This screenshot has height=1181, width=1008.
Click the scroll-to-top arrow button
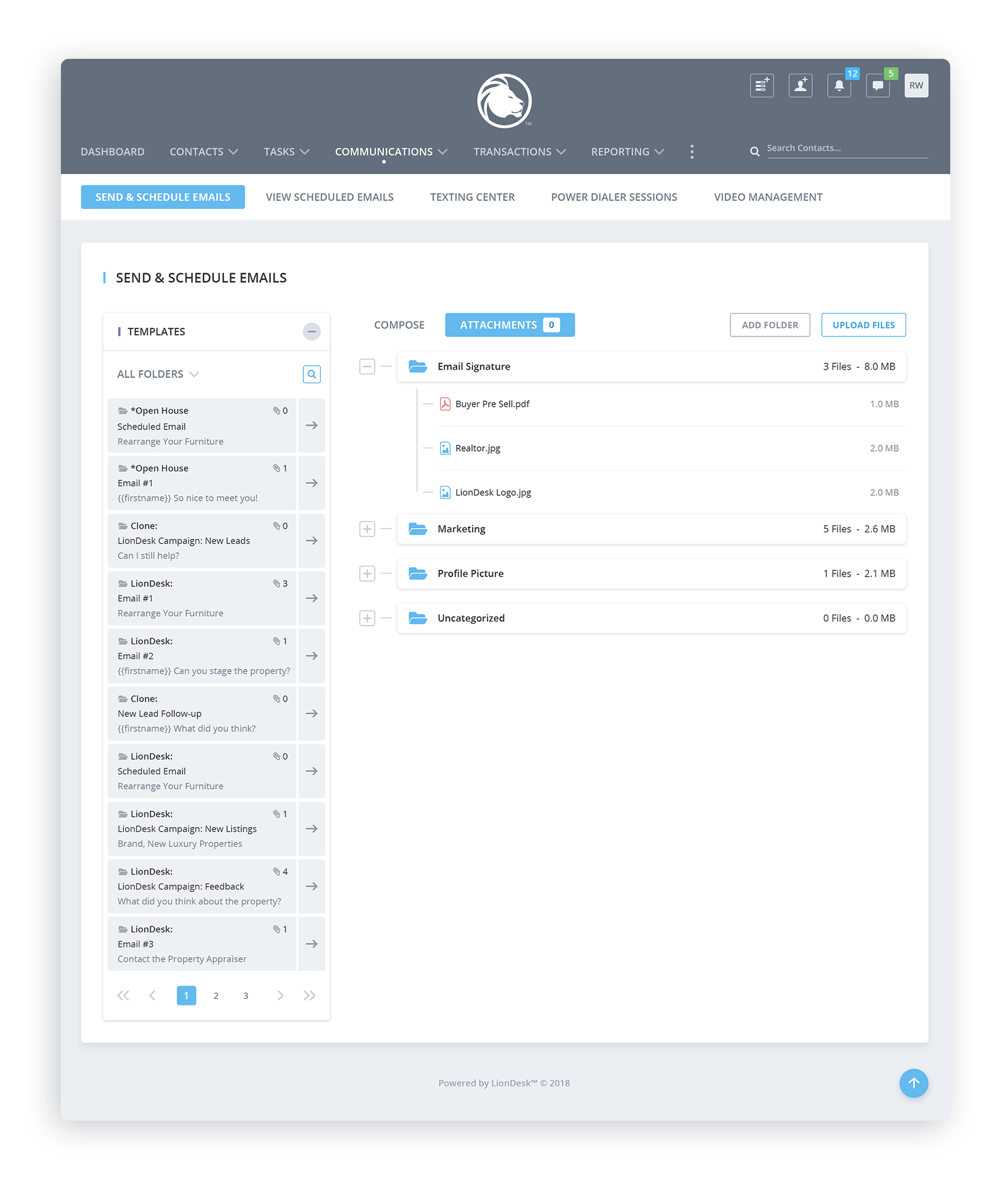click(913, 1082)
